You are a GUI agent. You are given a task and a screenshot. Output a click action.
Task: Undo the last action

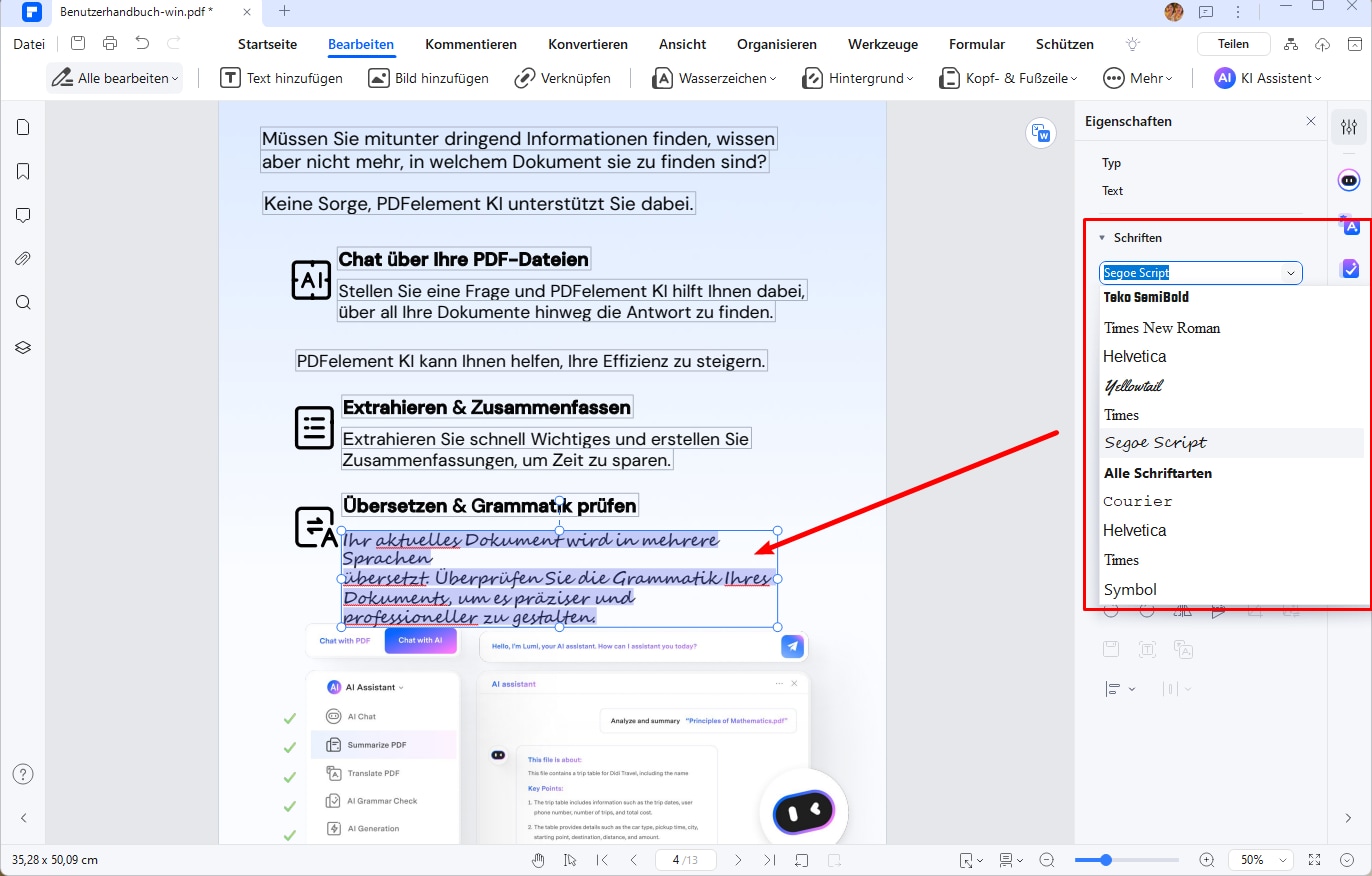point(142,44)
